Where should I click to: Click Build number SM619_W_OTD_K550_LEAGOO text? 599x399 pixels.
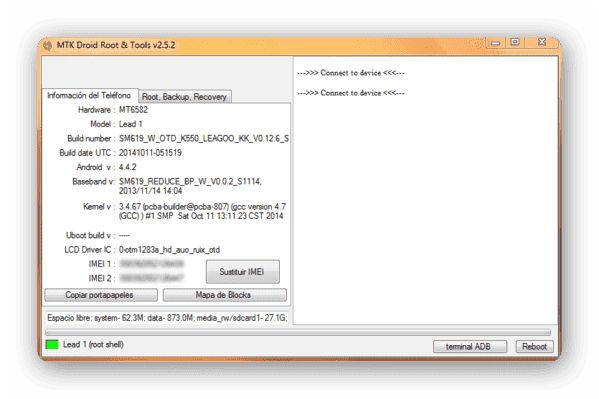204,138
